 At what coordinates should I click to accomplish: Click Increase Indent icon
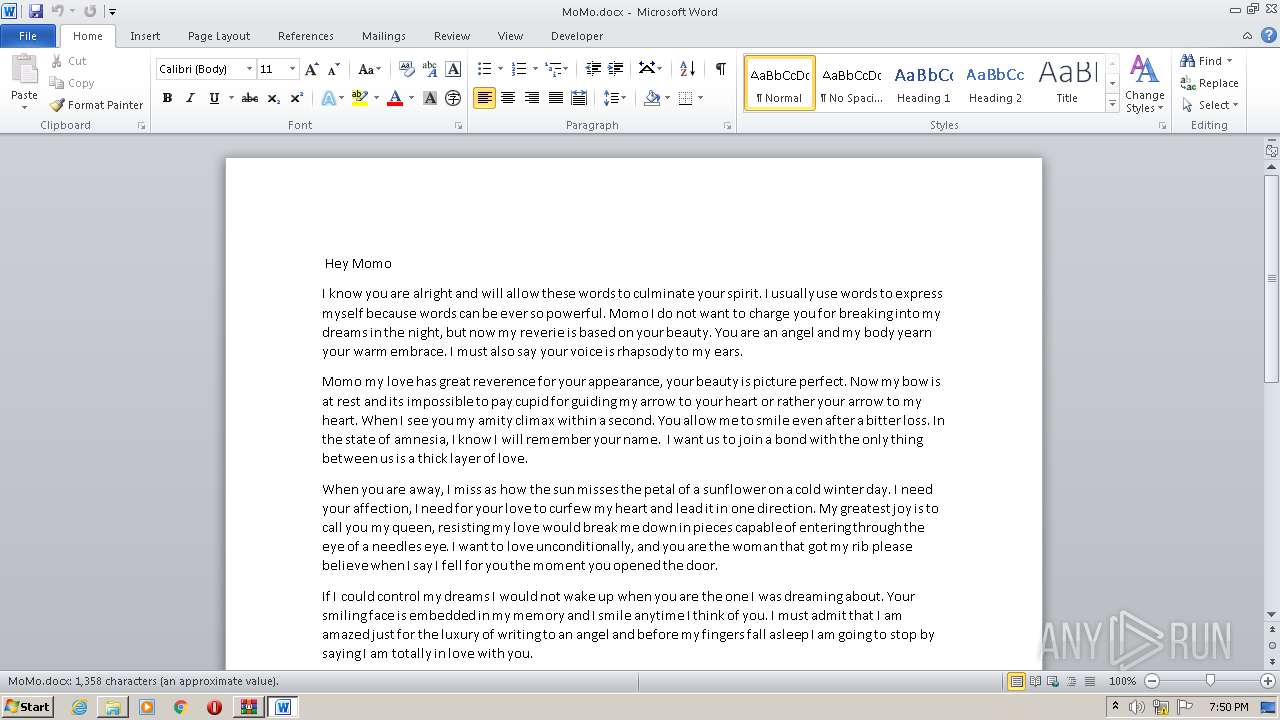[x=616, y=69]
